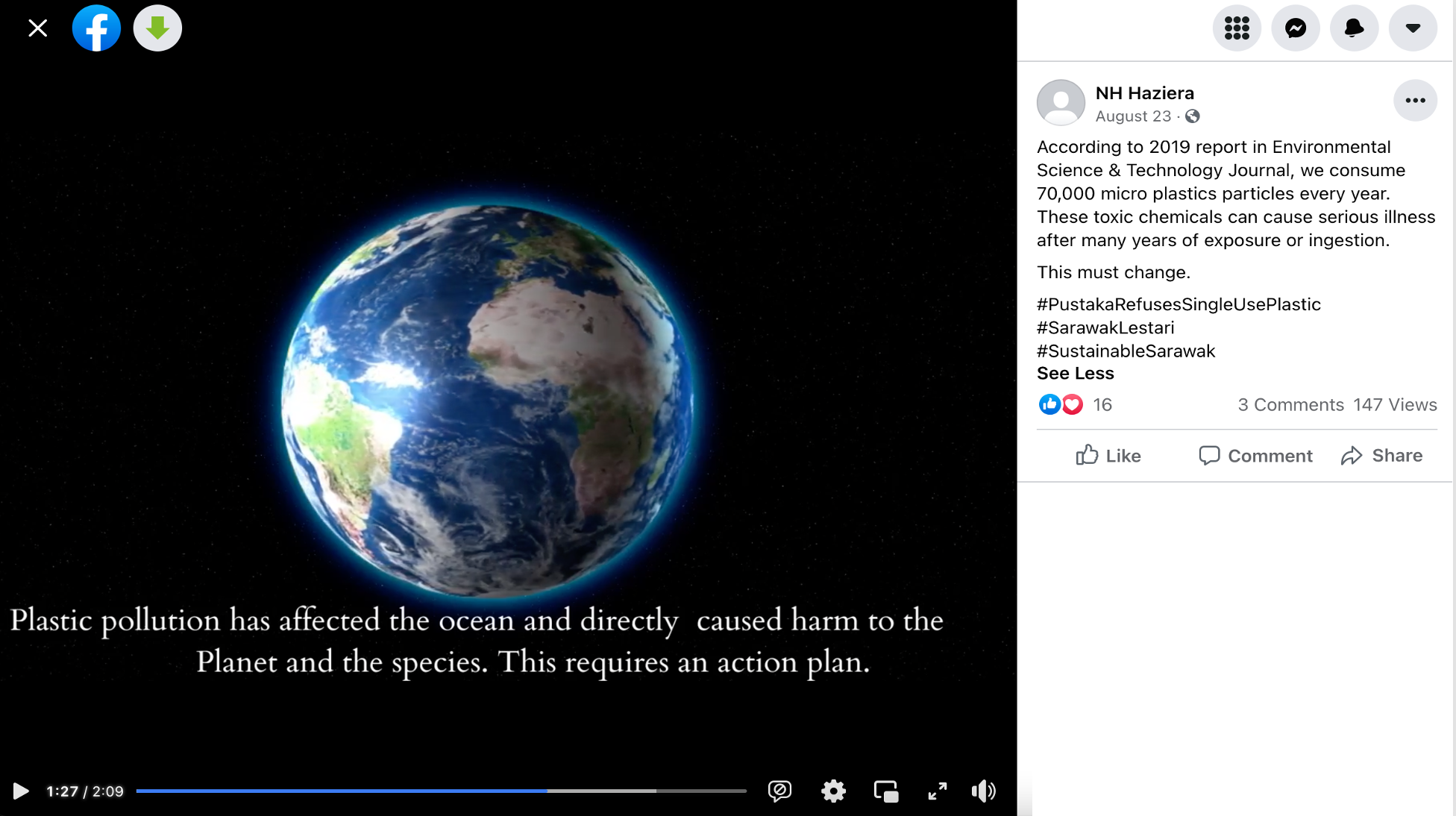This screenshot has height=816, width=1456.
Task: Open post options three-dot menu
Action: pos(1415,101)
